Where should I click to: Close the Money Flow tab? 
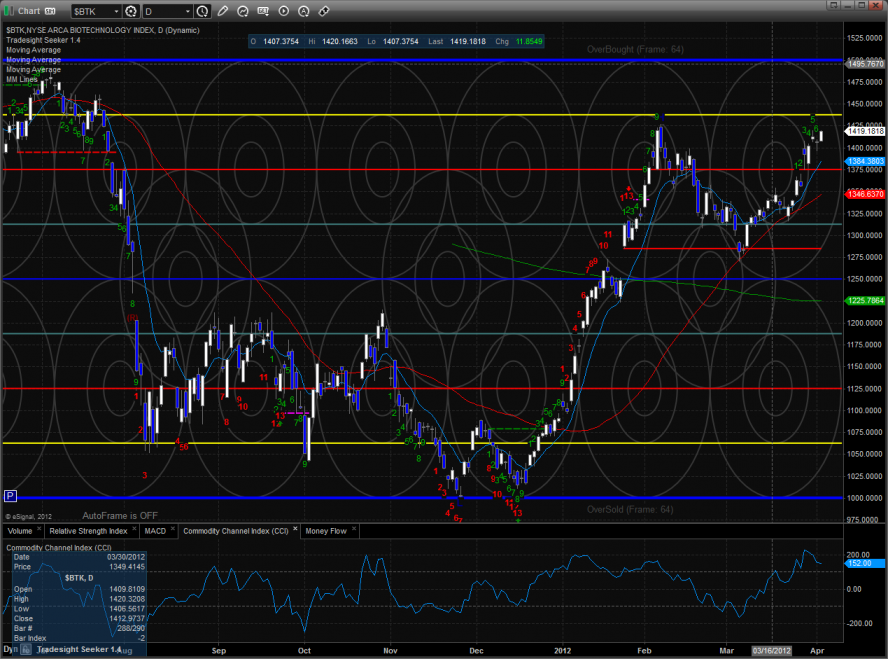353,530
